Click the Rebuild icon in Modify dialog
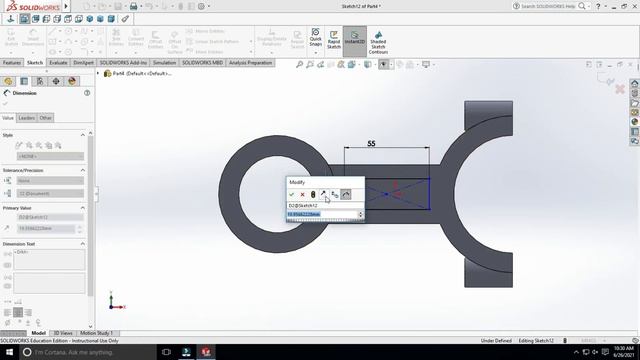The width and height of the screenshot is (640, 360). pos(313,195)
